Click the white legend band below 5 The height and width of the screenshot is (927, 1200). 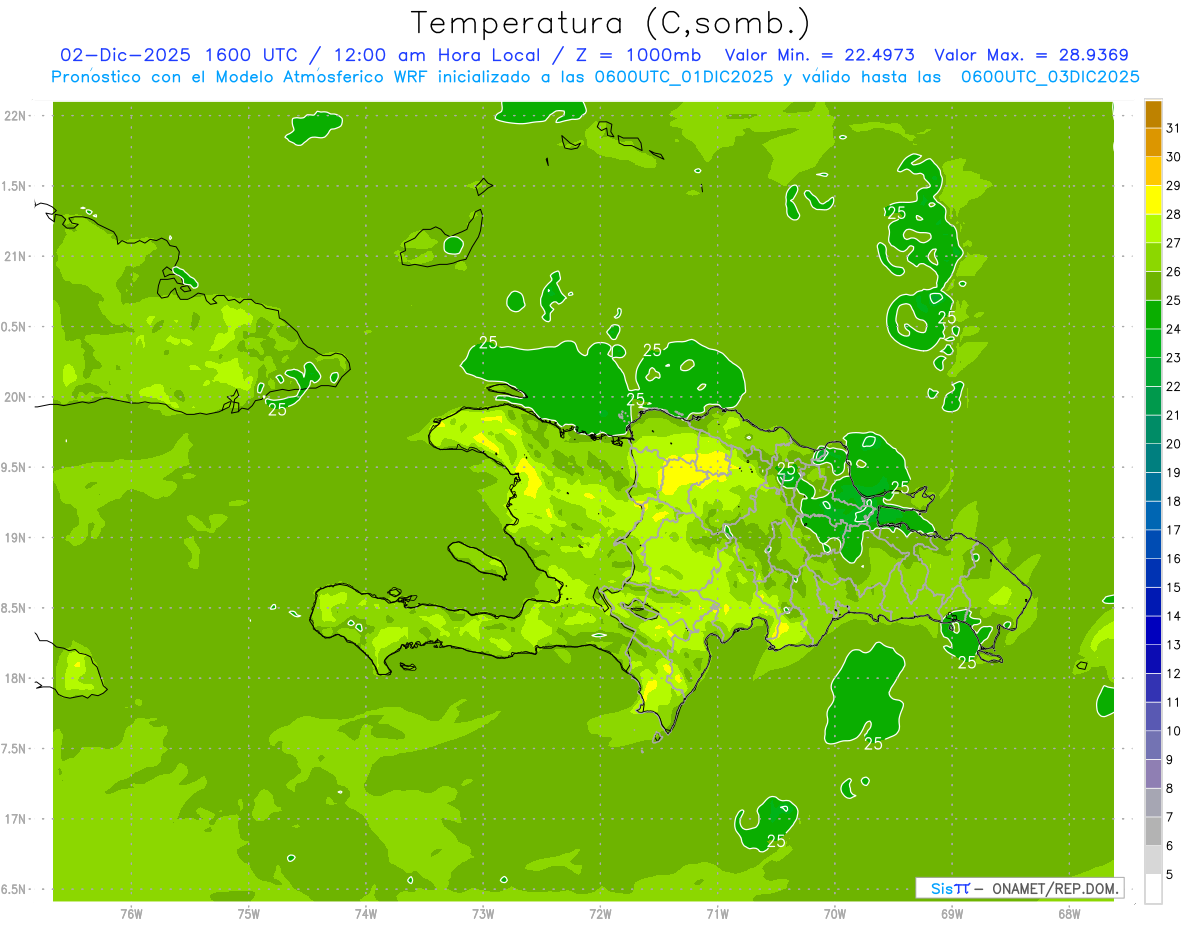click(1153, 889)
